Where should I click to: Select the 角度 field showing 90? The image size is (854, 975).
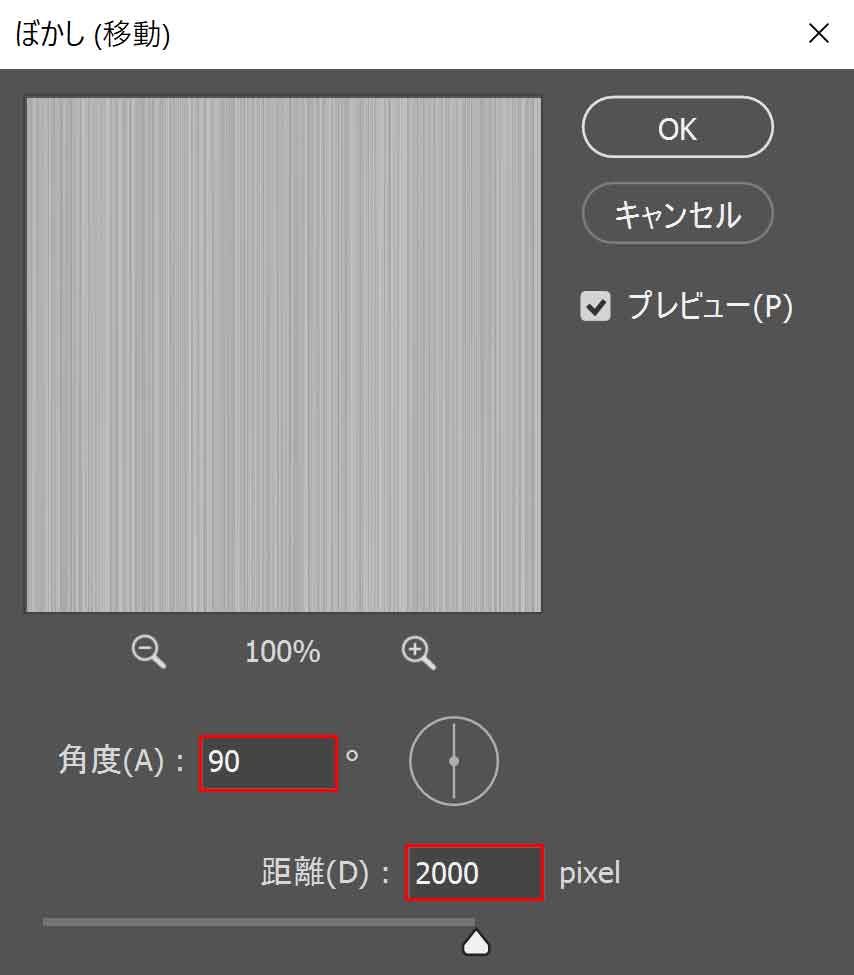tap(269, 763)
